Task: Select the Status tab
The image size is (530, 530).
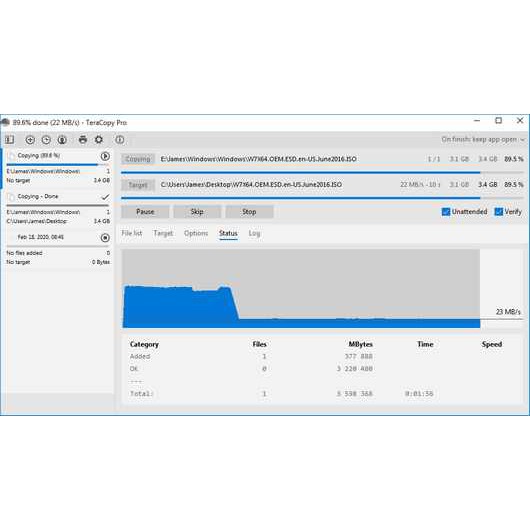Action: 228,233
